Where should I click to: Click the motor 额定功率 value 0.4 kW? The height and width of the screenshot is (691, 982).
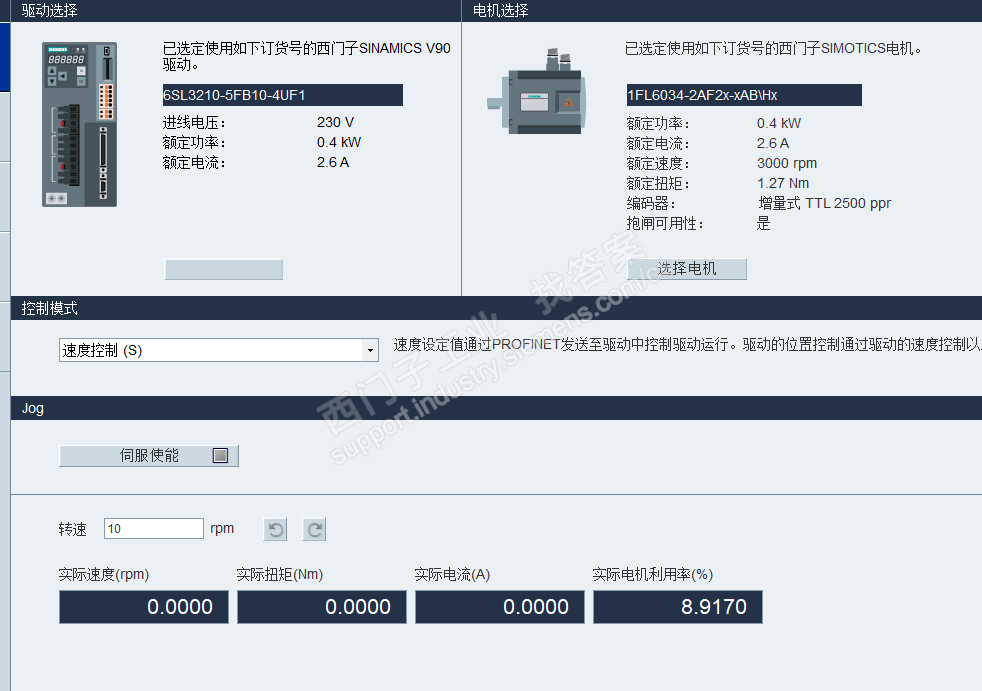pyautogui.click(x=779, y=123)
